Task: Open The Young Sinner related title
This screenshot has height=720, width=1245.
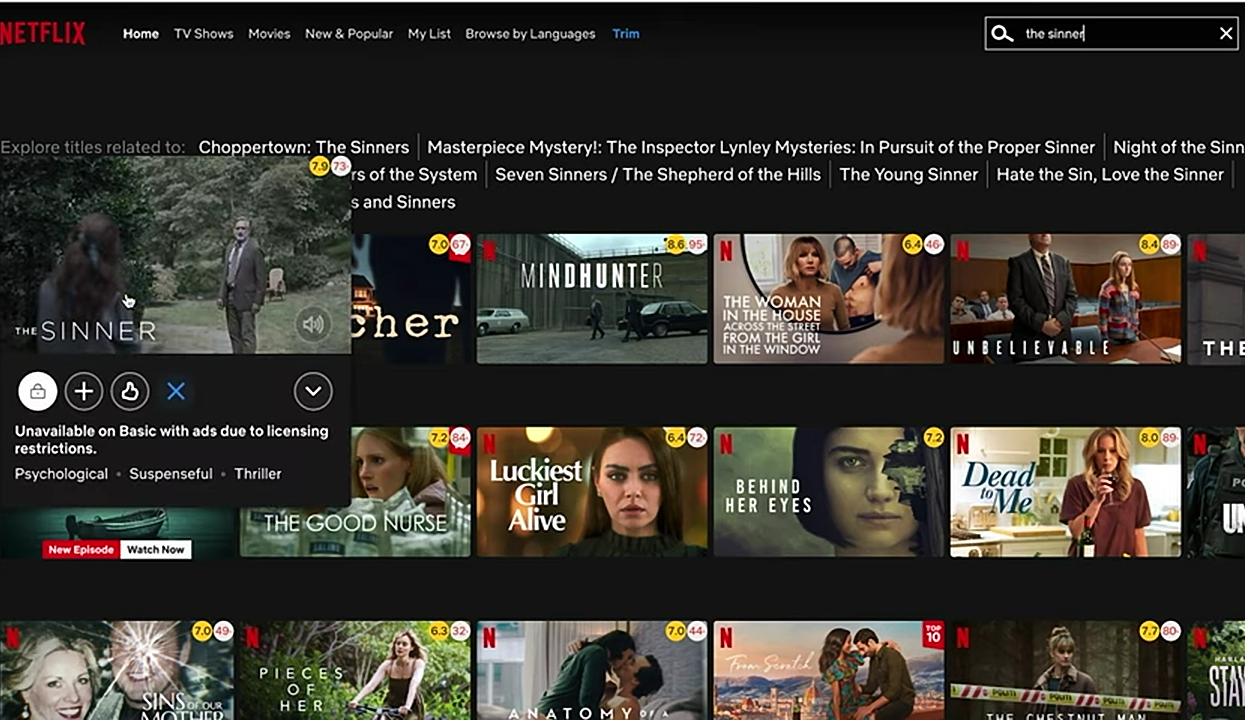Action: pos(908,174)
